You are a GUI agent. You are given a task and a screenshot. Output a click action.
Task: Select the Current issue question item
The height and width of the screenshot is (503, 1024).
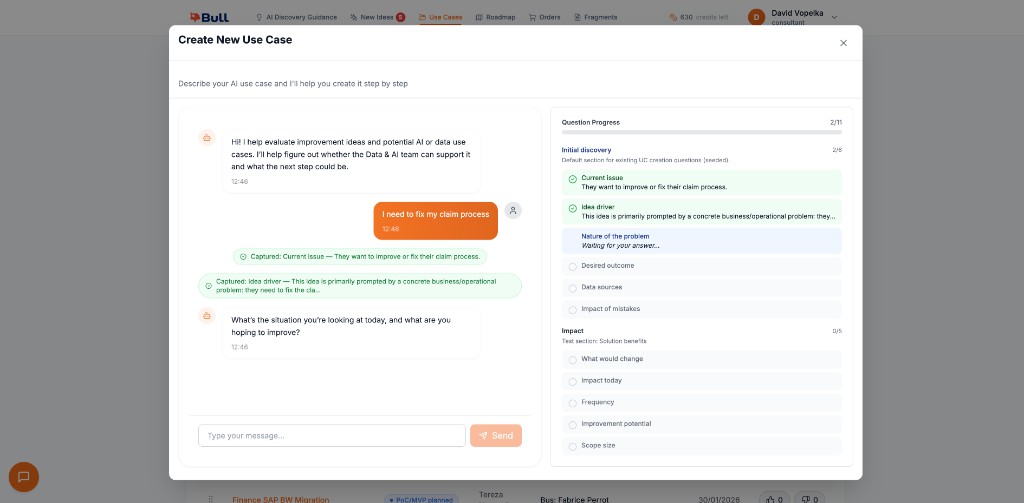point(701,182)
